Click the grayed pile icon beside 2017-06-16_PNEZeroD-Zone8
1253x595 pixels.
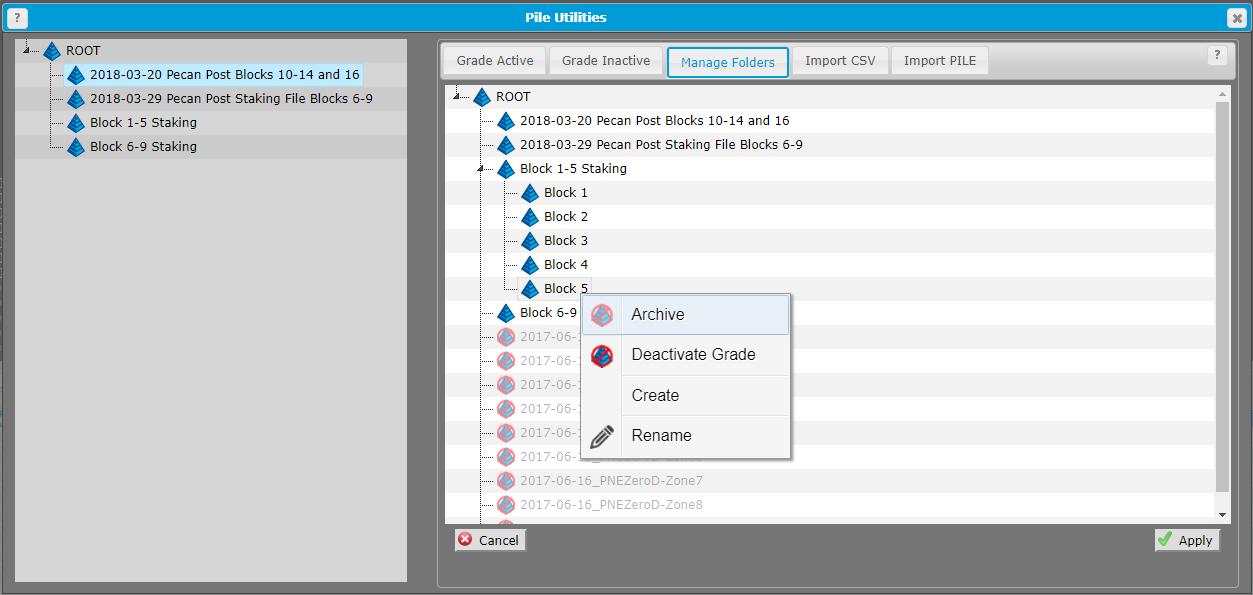[x=505, y=504]
